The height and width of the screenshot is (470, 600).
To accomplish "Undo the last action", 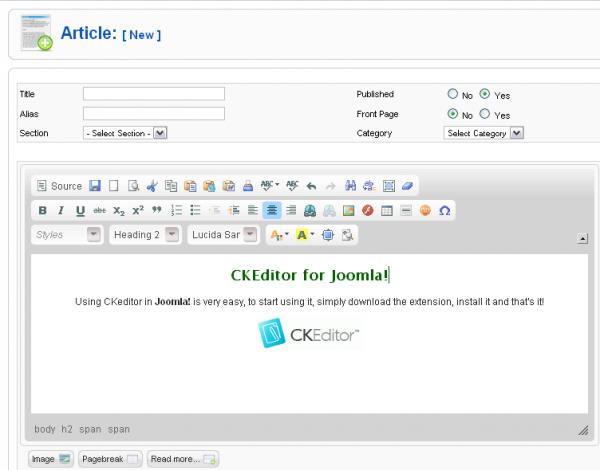I will [311, 186].
